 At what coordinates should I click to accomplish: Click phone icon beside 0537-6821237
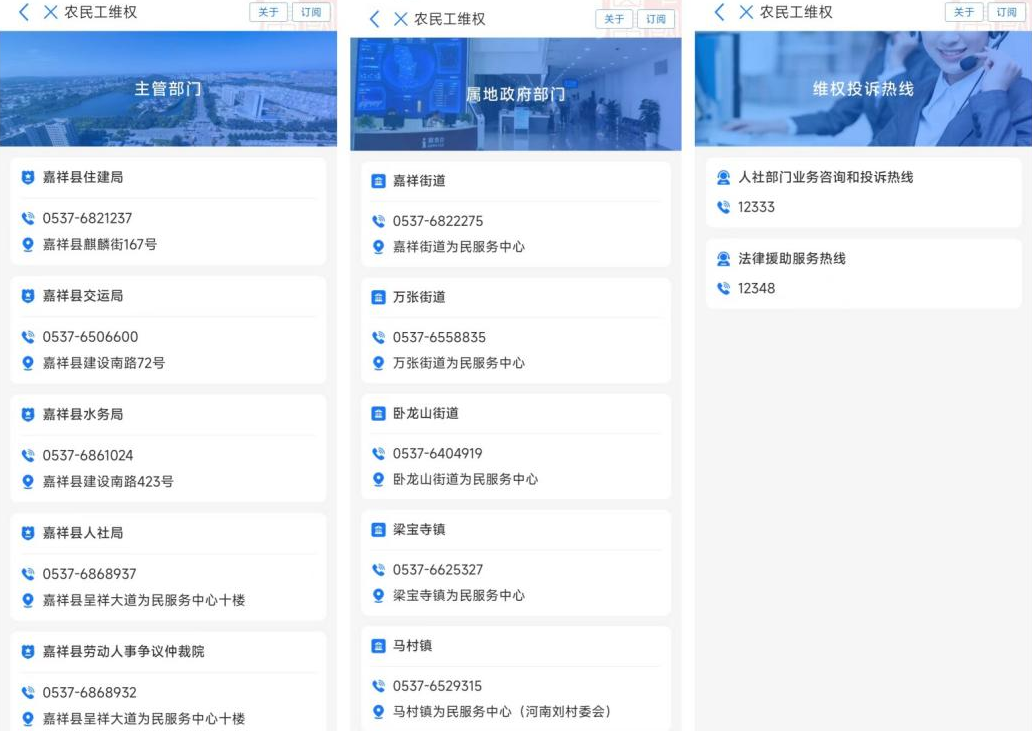click(28, 218)
